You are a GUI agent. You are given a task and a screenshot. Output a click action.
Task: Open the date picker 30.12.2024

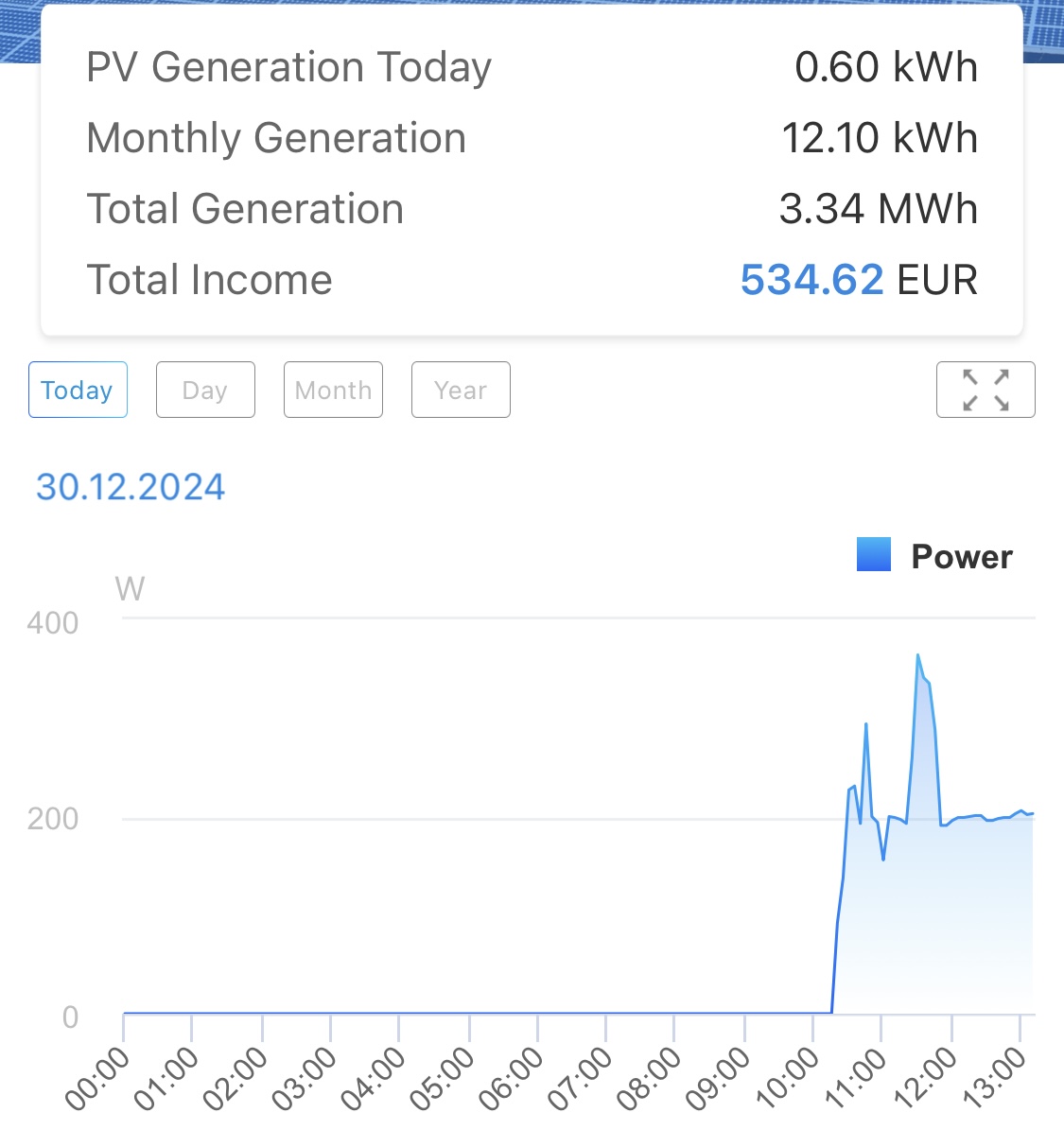pos(131,487)
